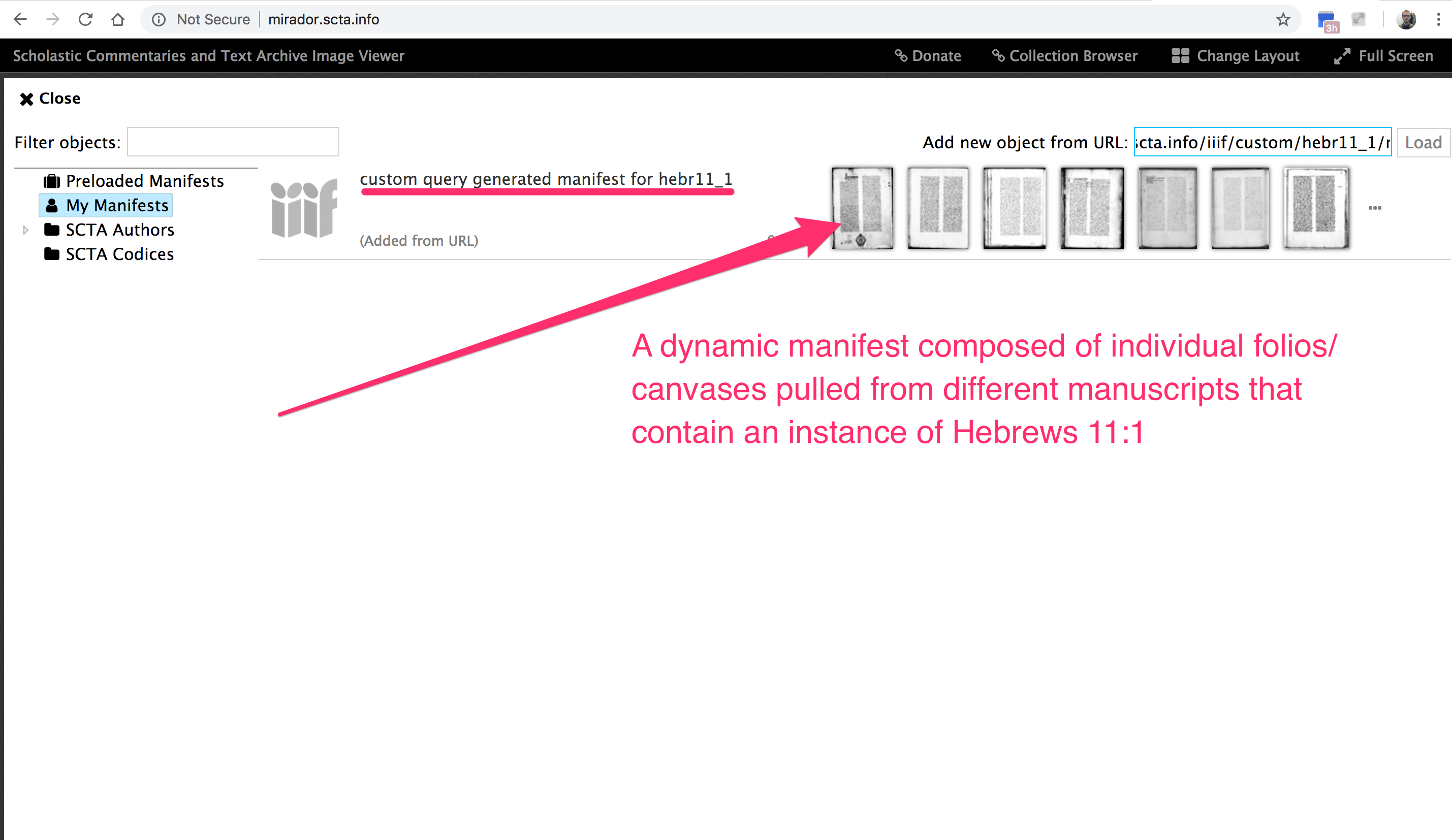Reload the page with refresh icon

coord(85,20)
